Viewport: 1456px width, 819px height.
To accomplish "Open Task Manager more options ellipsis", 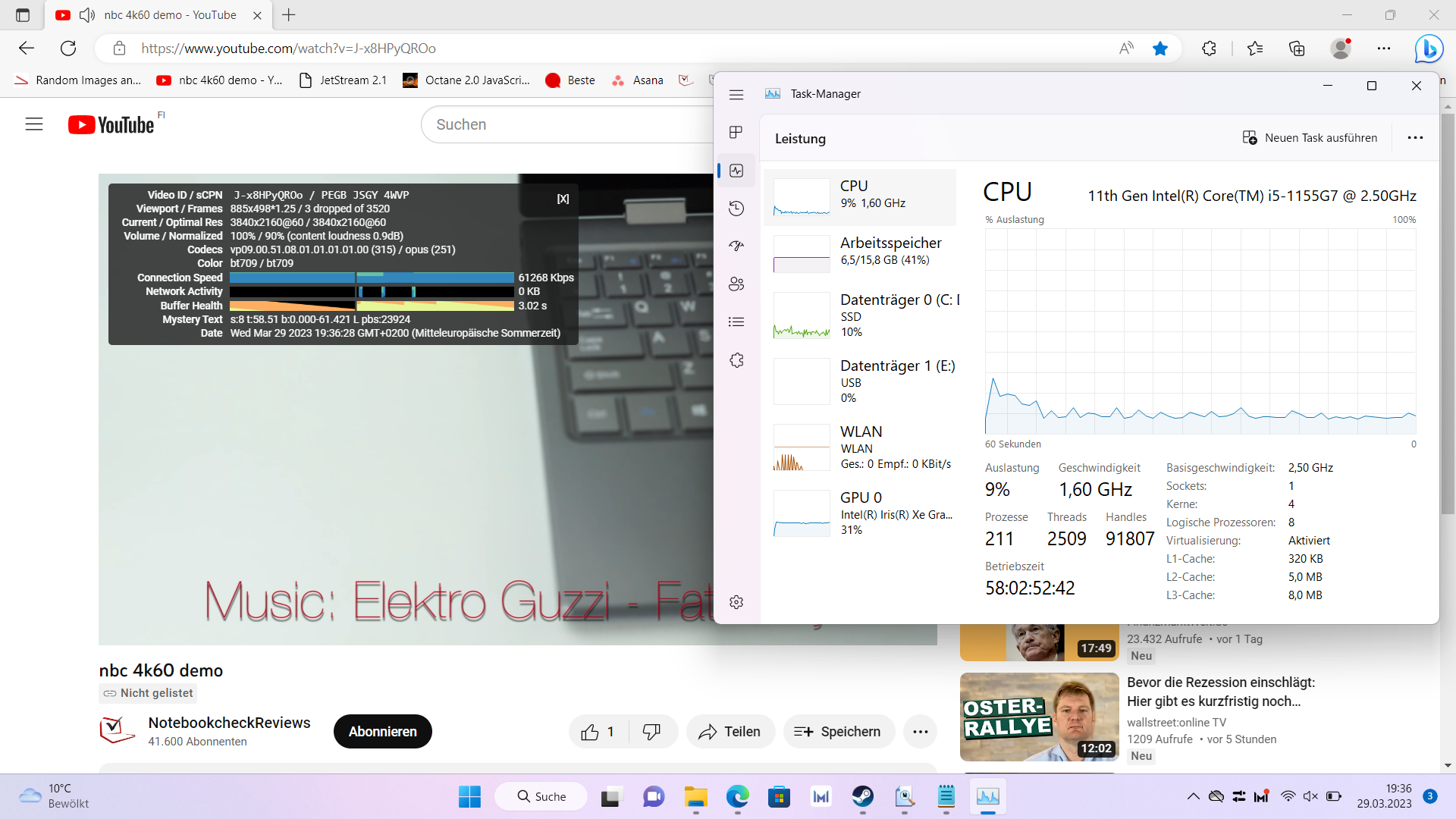I will pyautogui.click(x=1415, y=138).
